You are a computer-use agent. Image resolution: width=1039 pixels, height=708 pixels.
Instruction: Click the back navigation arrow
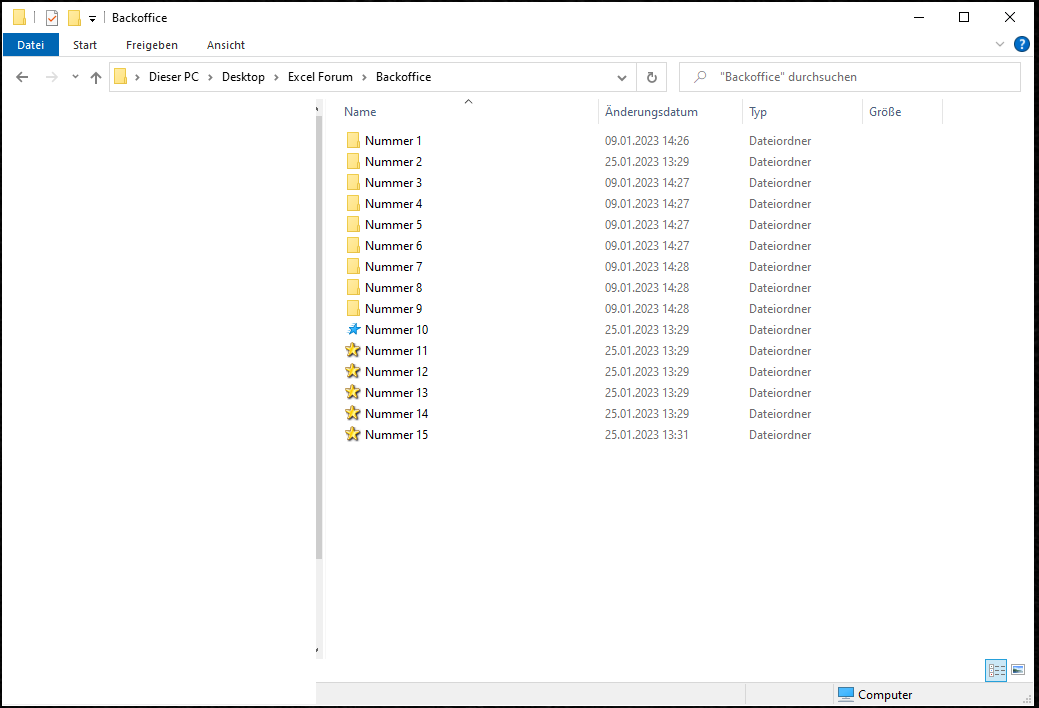(22, 77)
